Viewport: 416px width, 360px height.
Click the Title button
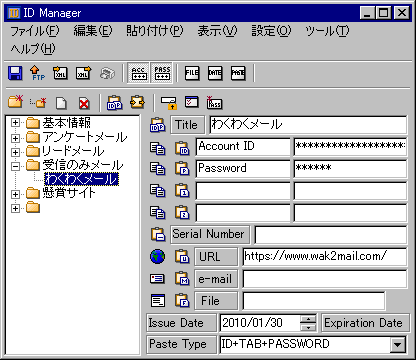coord(187,125)
